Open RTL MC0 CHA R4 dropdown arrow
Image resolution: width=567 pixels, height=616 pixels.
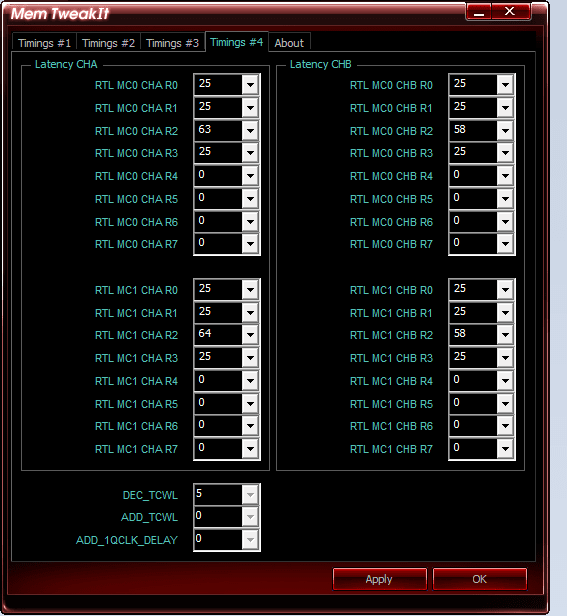(x=250, y=176)
